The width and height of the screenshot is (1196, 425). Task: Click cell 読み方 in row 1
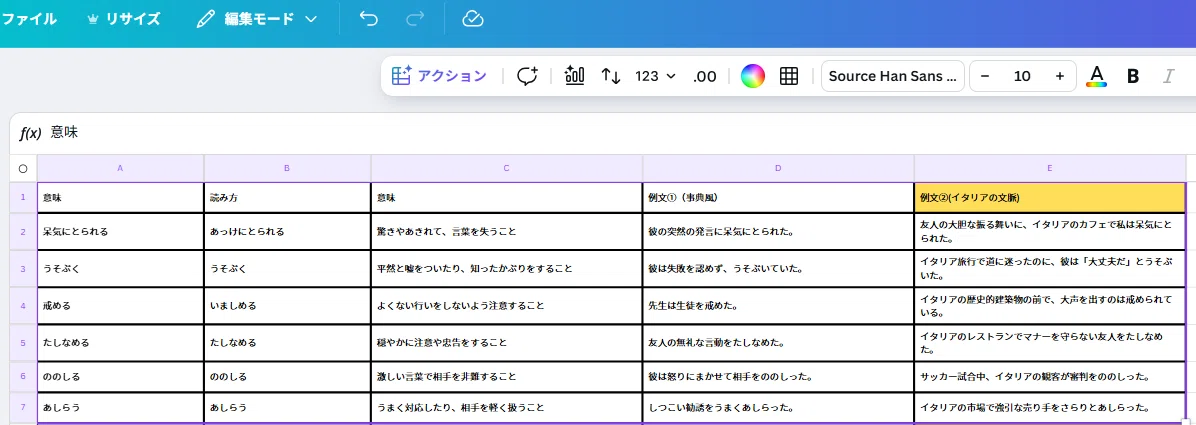pos(287,198)
